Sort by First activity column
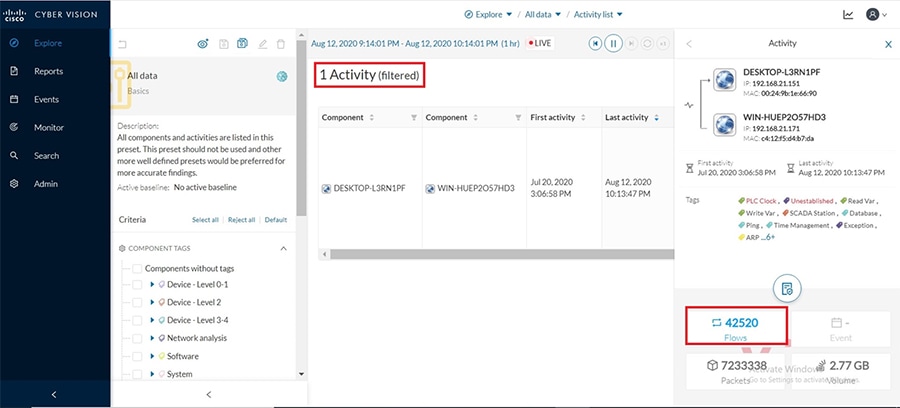The image size is (900, 408). (583, 117)
